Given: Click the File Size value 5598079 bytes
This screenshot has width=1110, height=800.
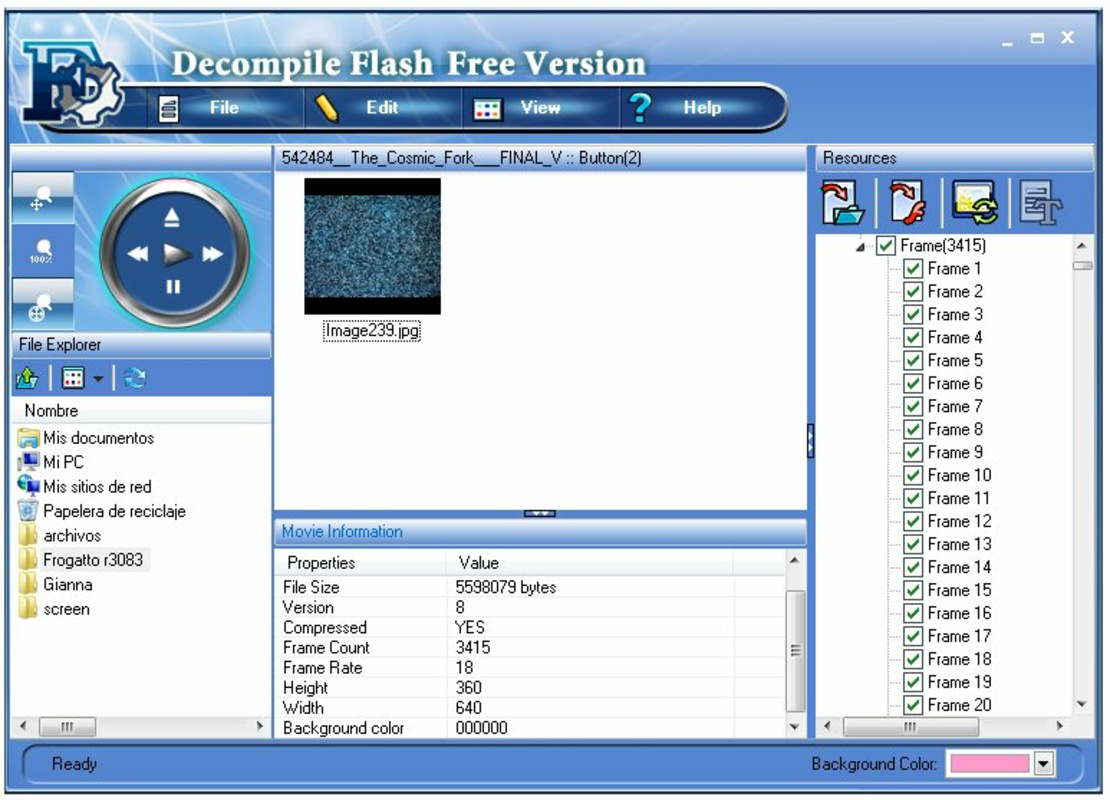Looking at the screenshot, I should pyautogui.click(x=505, y=587).
